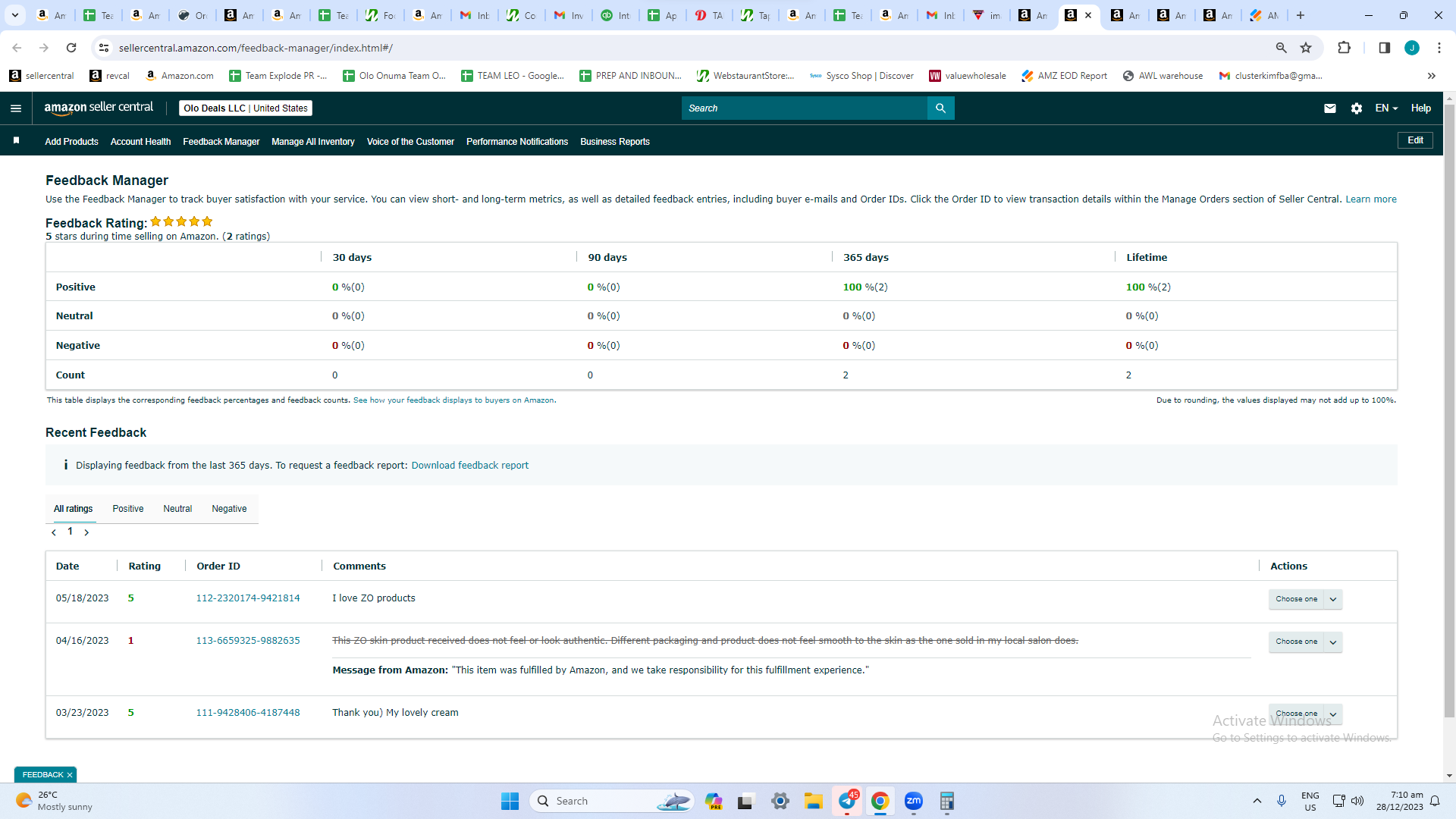
Task: Click the FEEDBACK tab label
Action: [42, 775]
